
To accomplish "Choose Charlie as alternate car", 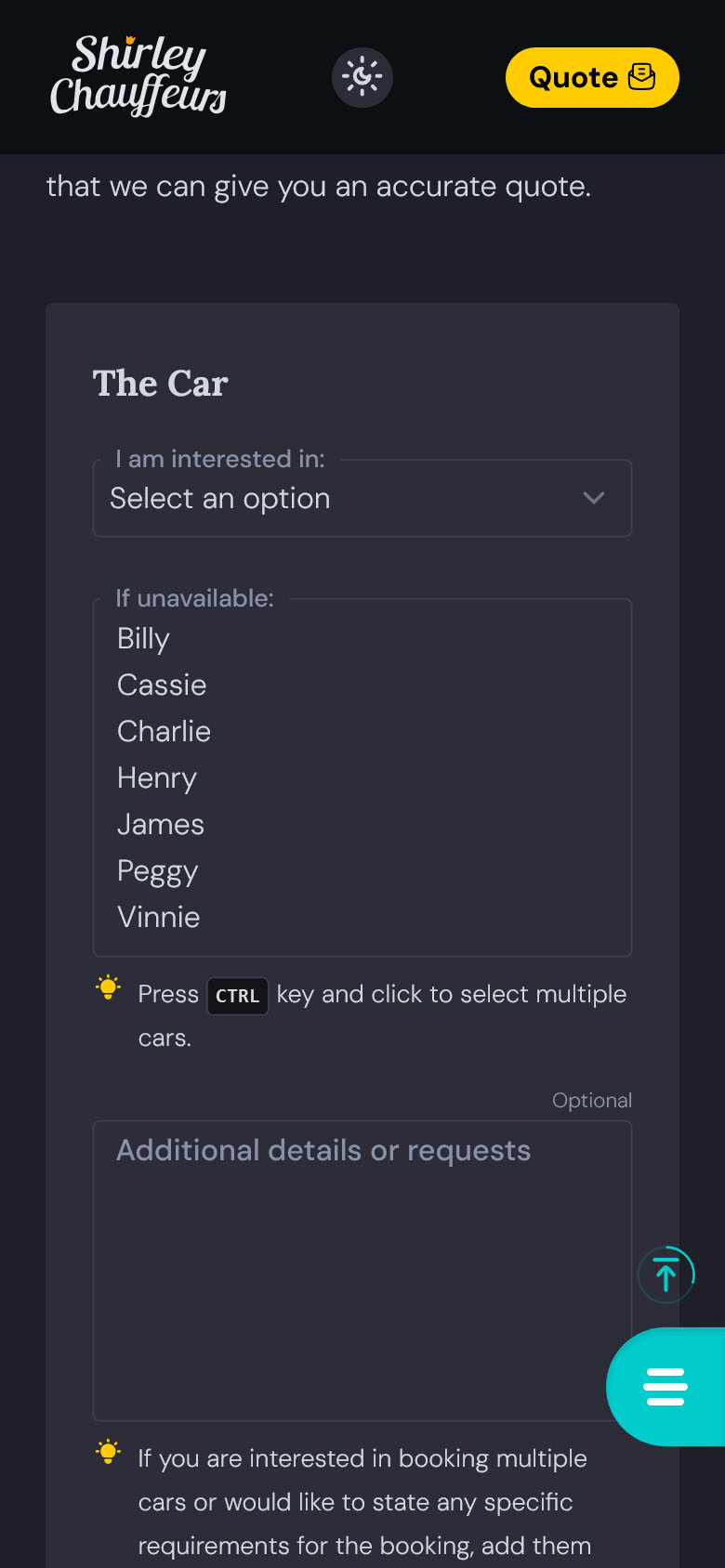I will 165,732.
